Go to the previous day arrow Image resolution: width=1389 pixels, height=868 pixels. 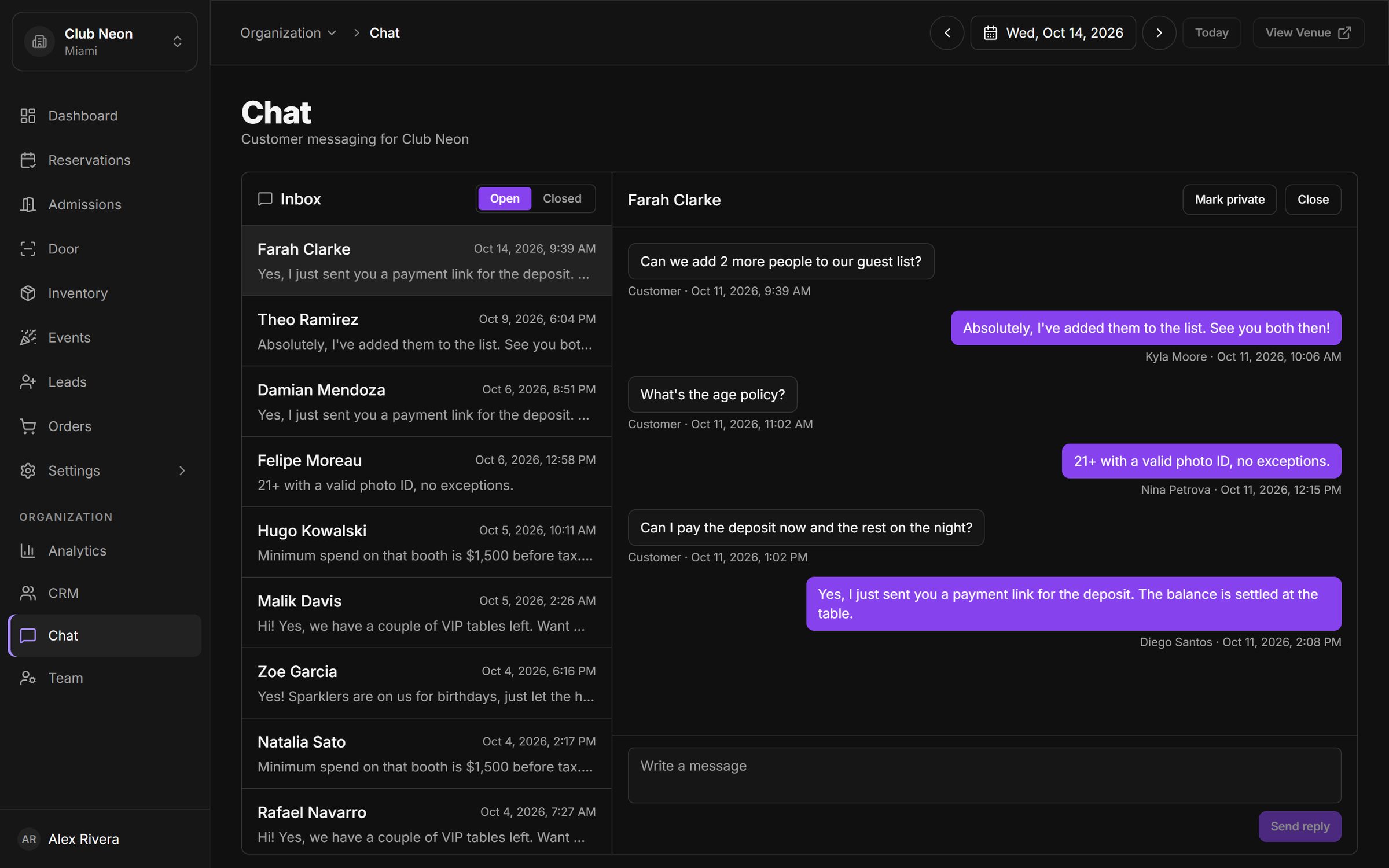pos(947,33)
